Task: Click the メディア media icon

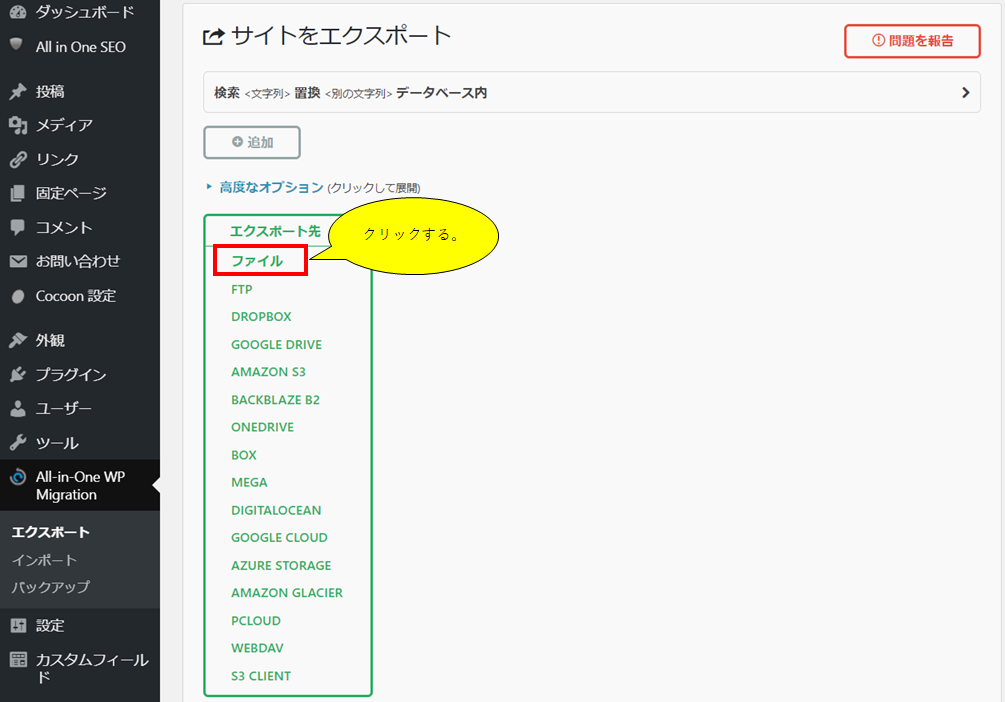Action: 18,126
